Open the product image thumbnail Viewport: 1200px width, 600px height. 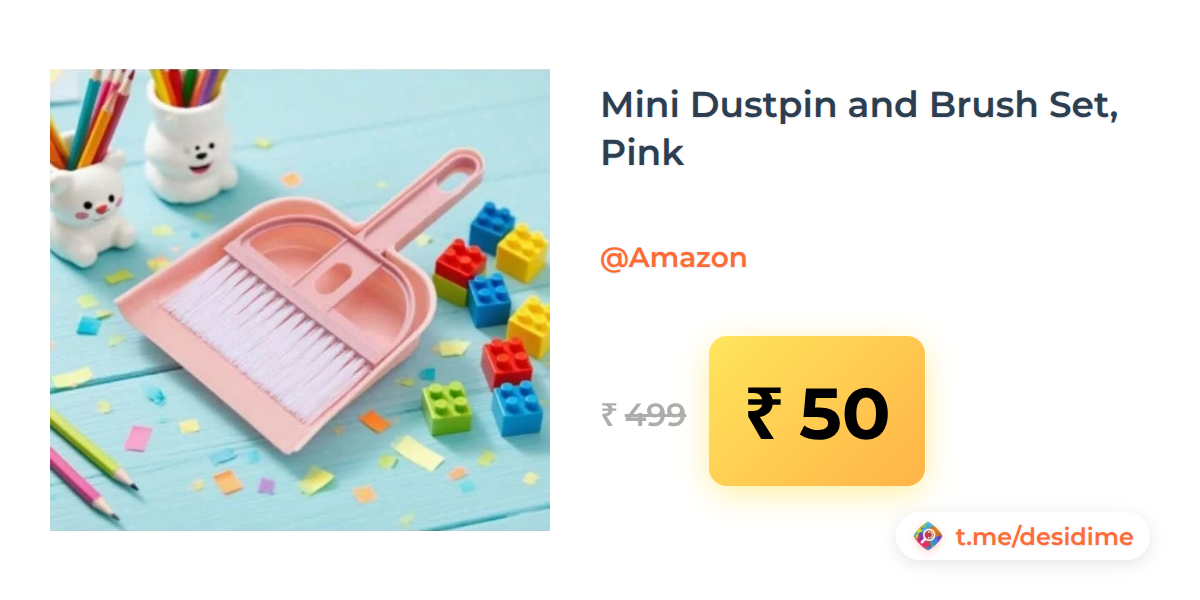pyautogui.click(x=300, y=300)
